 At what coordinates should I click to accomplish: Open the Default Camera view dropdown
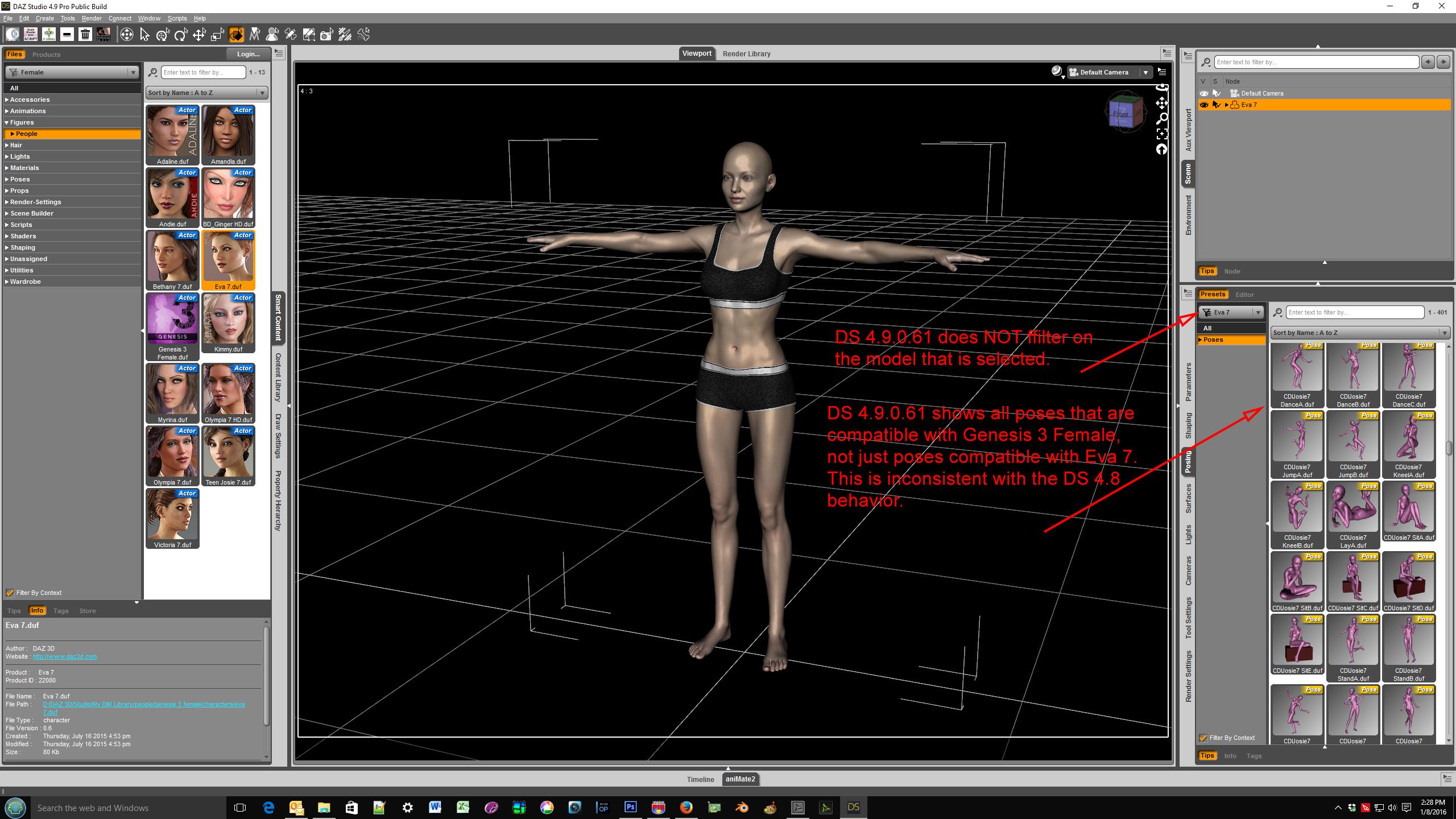(1145, 72)
